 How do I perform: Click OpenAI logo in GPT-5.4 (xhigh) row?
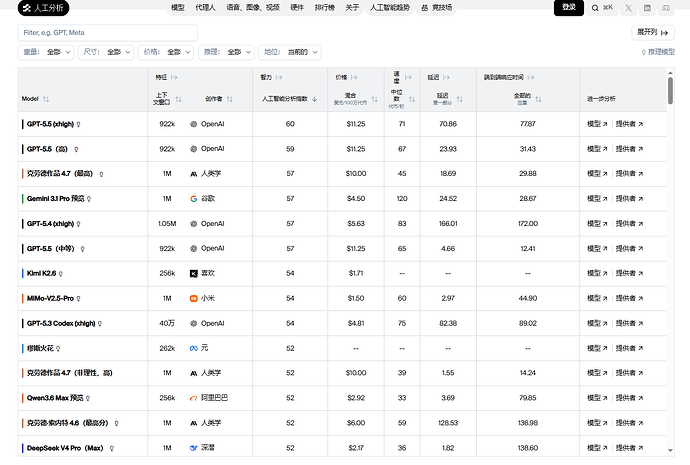click(193, 224)
